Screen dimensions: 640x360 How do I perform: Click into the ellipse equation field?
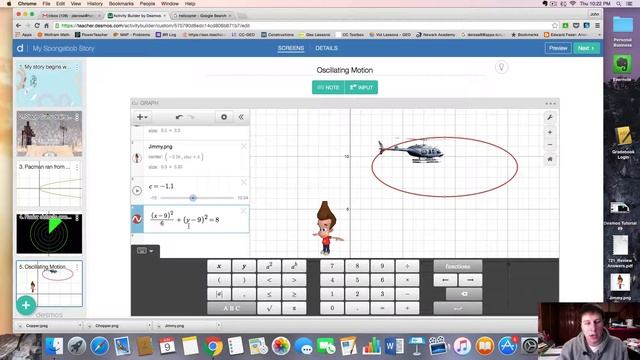(x=196, y=220)
